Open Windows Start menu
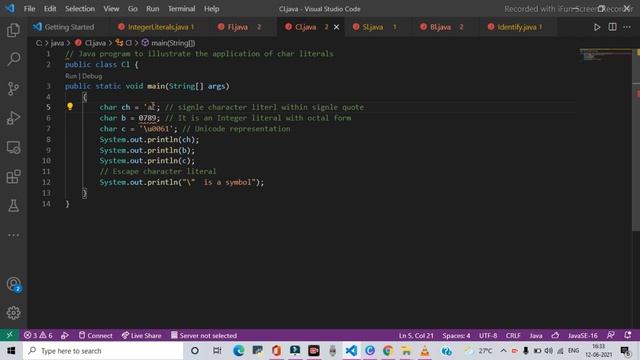Image resolution: width=640 pixels, height=360 pixels. [11, 351]
